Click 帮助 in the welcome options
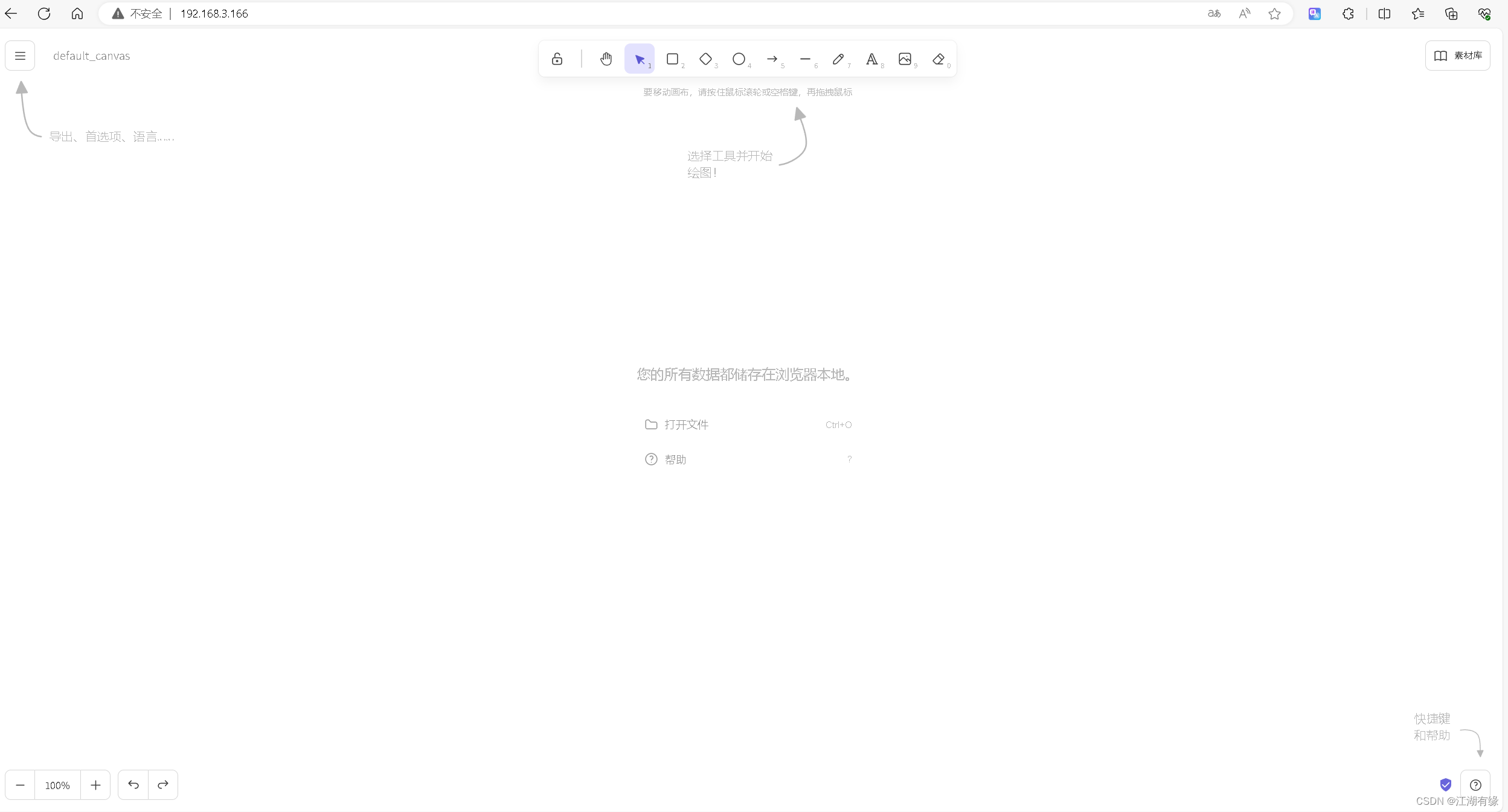The image size is (1508, 812). [675, 459]
